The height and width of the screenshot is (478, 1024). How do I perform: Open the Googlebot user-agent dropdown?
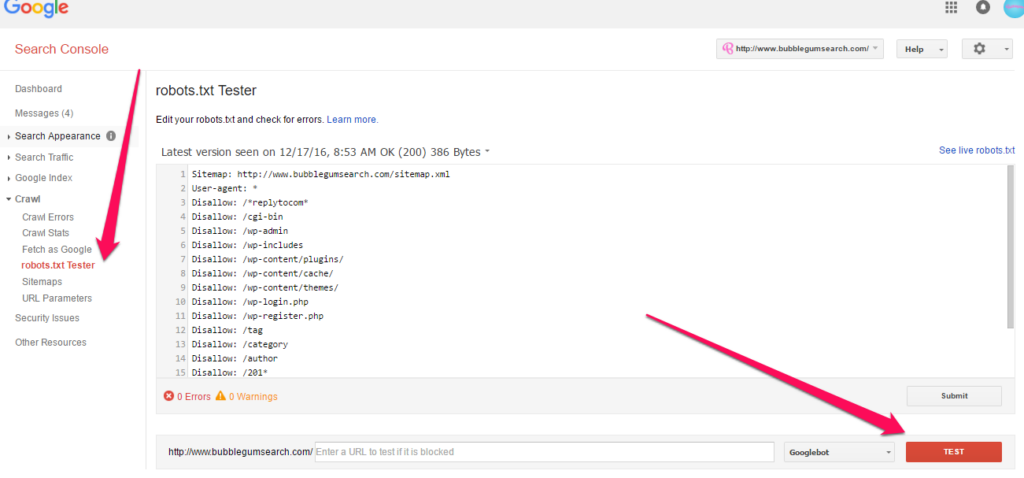point(839,452)
